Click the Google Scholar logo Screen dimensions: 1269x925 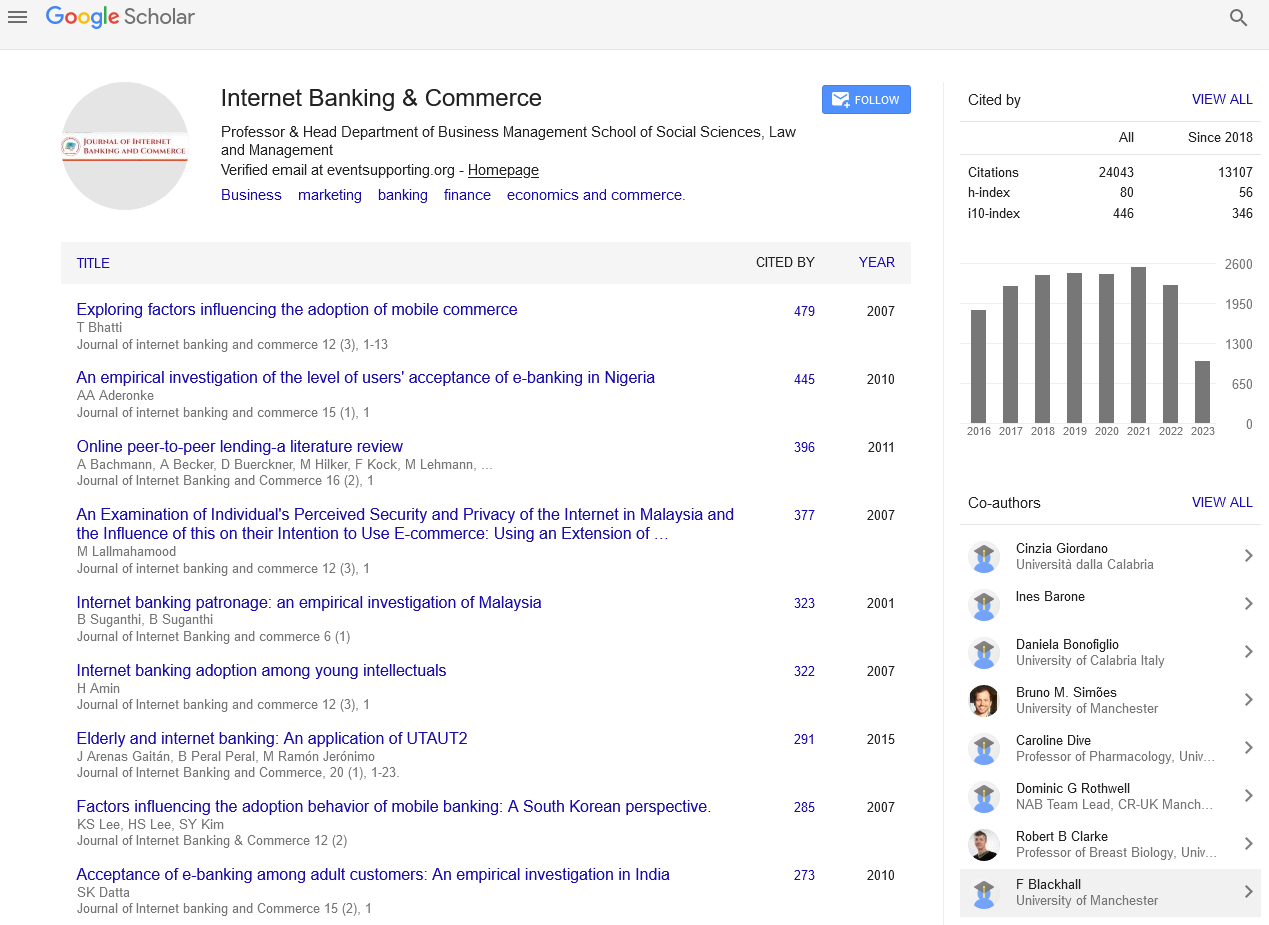click(120, 17)
